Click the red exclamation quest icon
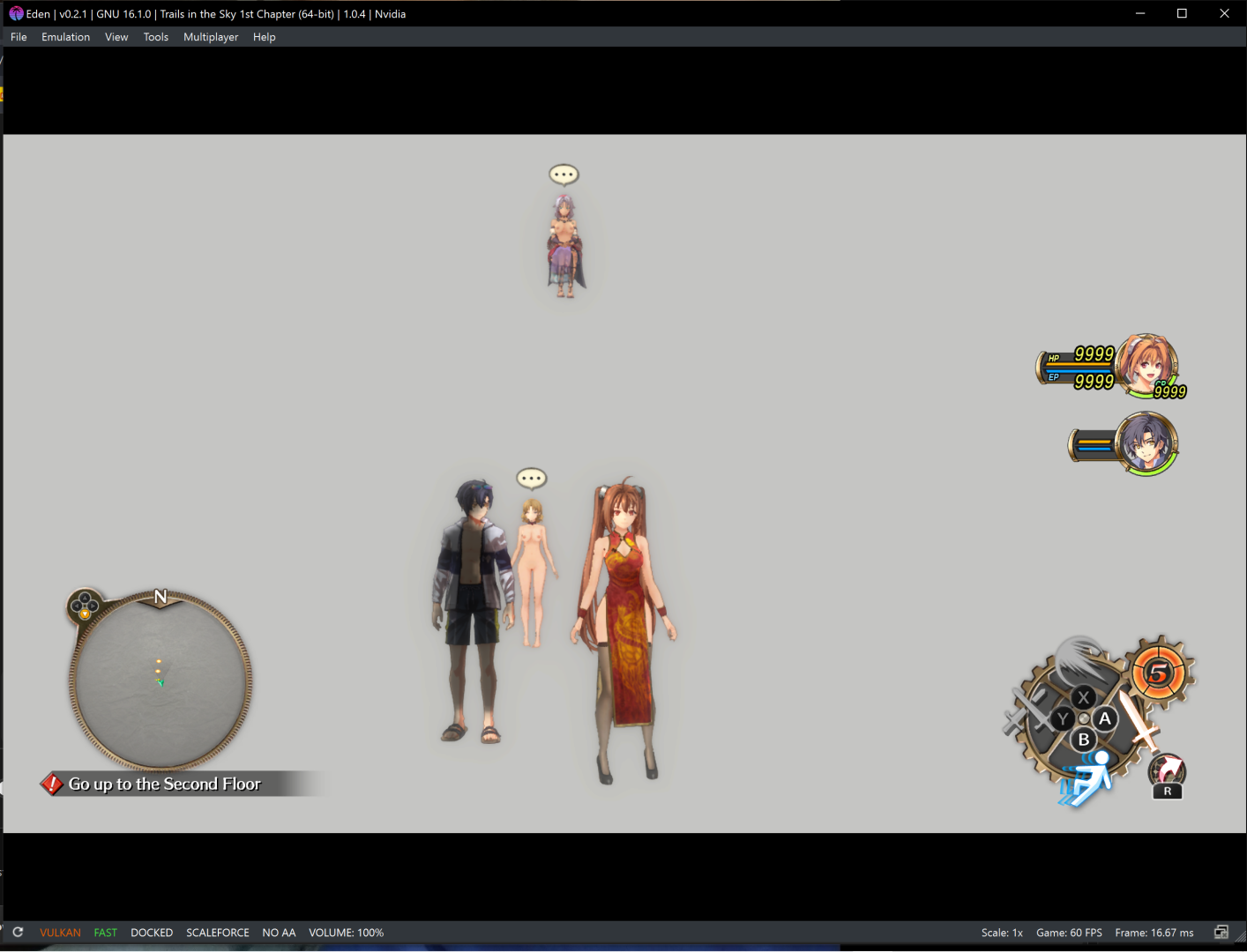The width and height of the screenshot is (1247, 952). [x=52, y=784]
